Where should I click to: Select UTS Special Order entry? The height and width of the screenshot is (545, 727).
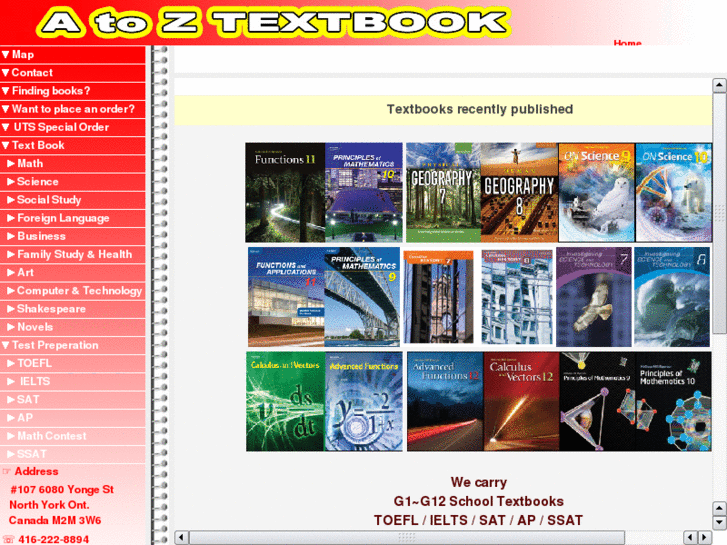pos(73,127)
